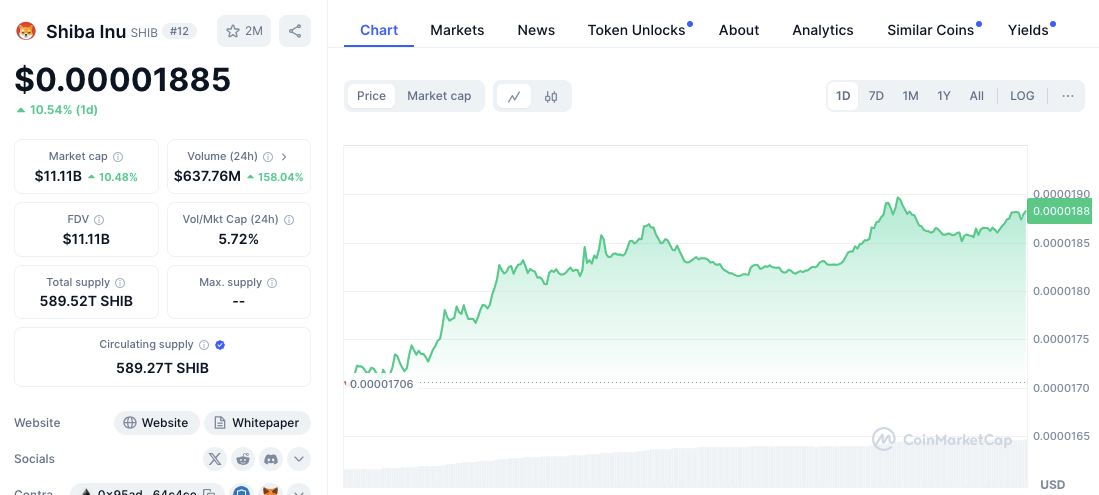The height and width of the screenshot is (495, 1099).
Task: Open the share button next to watchlist
Action: [295, 31]
